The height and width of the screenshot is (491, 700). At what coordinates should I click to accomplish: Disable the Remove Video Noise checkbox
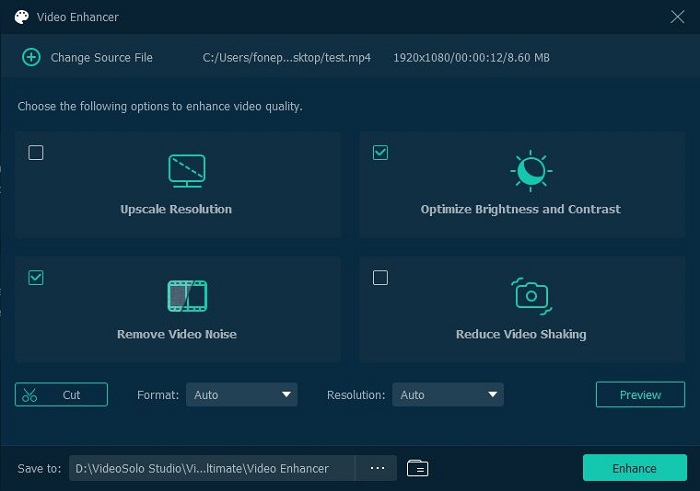36,278
